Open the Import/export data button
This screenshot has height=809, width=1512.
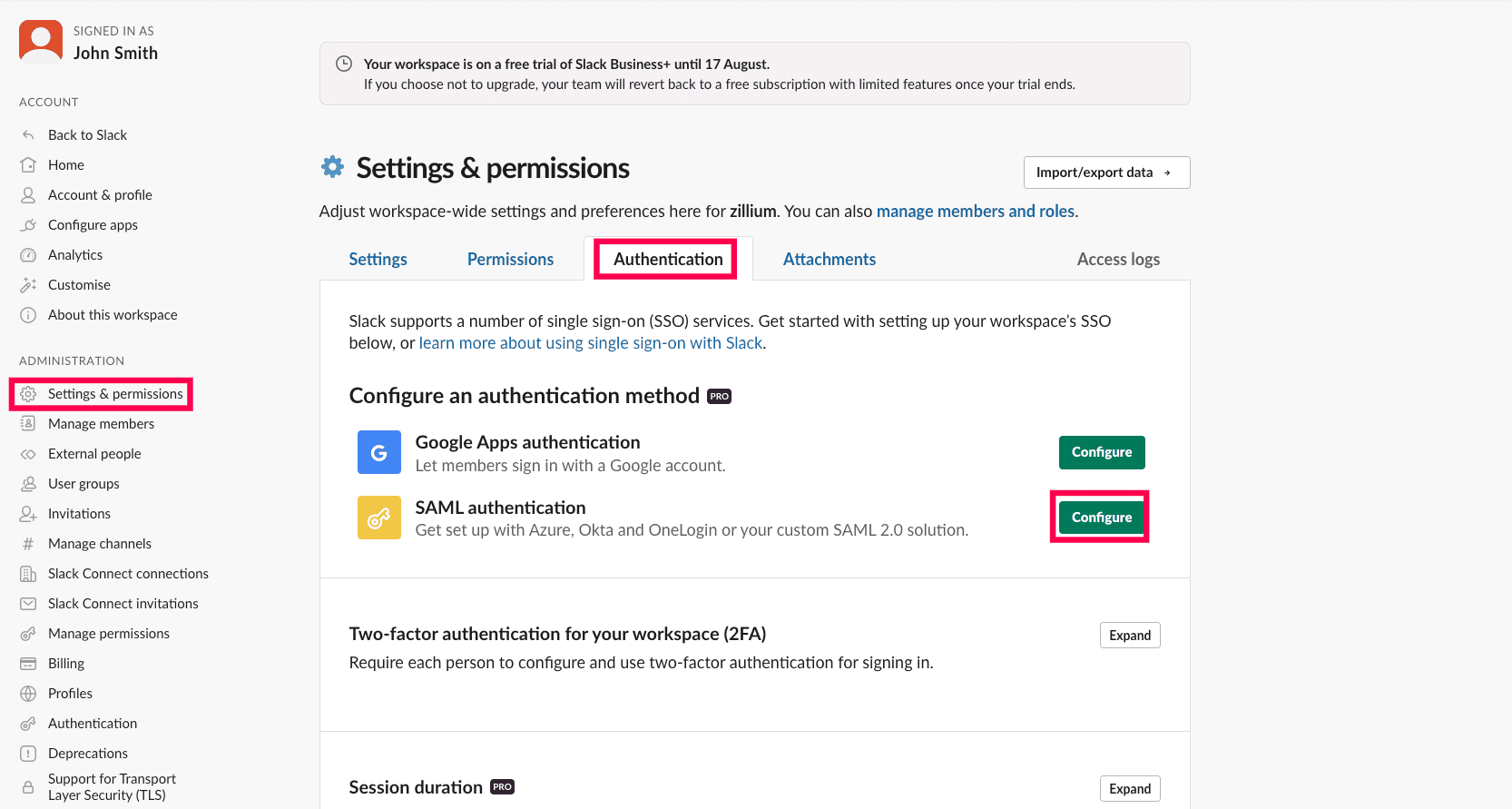[x=1105, y=173]
